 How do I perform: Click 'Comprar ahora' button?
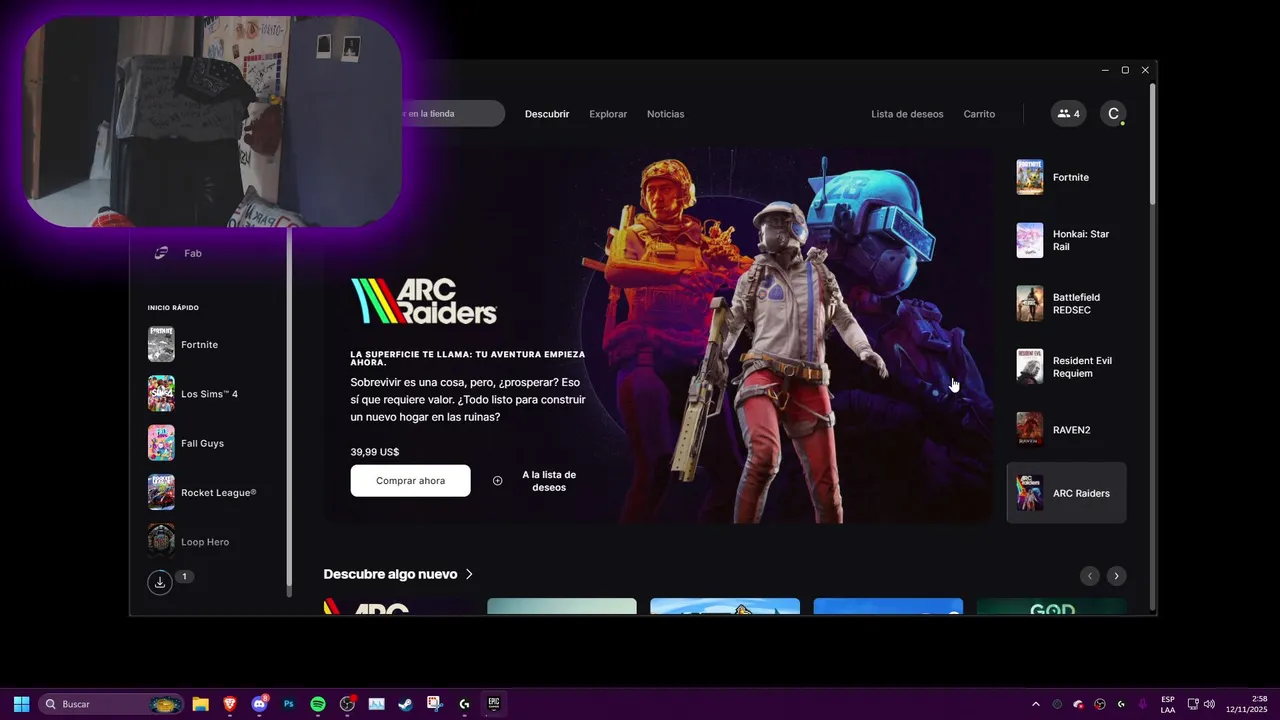[x=410, y=481]
